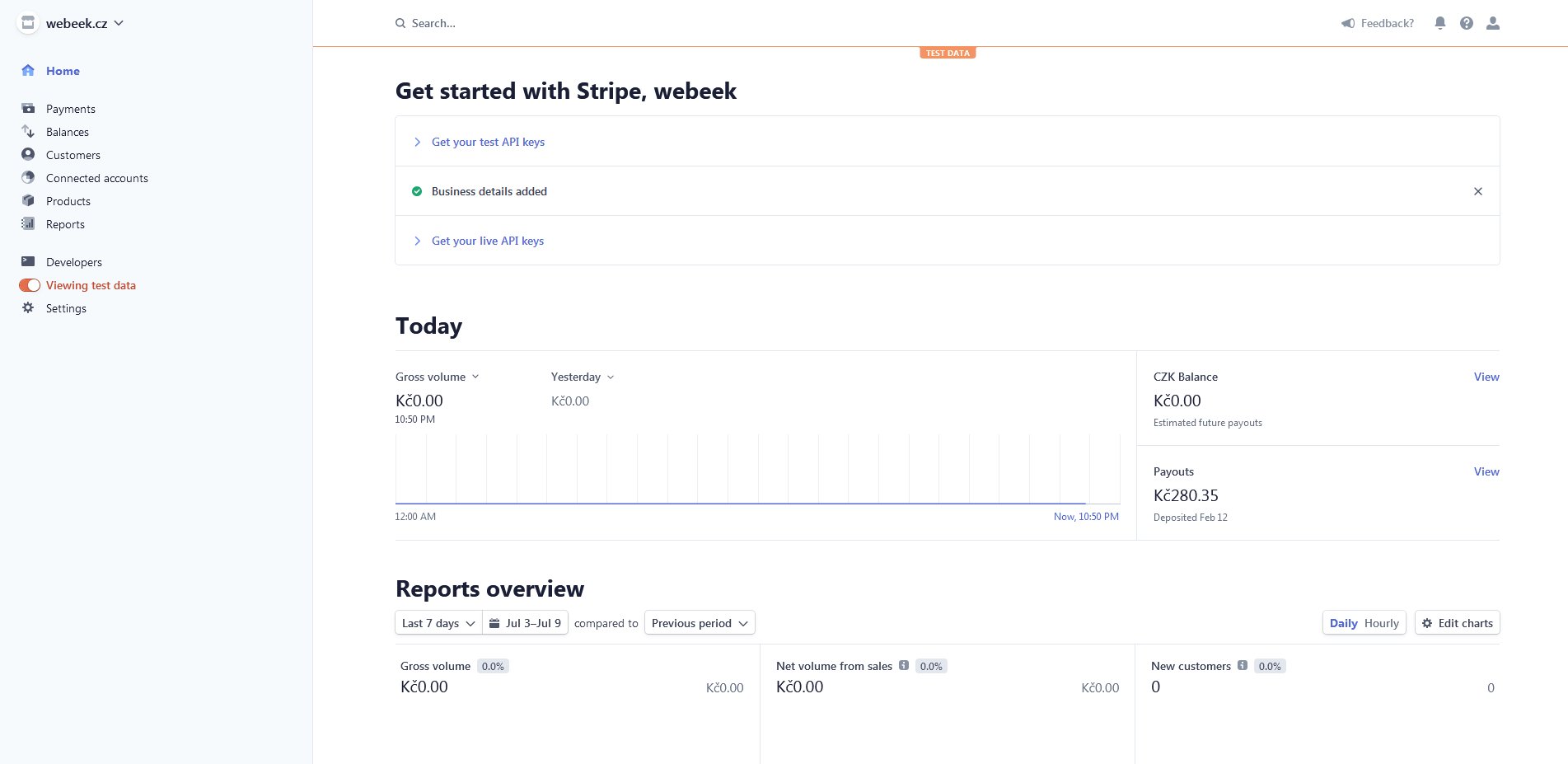This screenshot has height=764, width=1568.
Task: Click the Balances arrows icon
Action: point(28,131)
